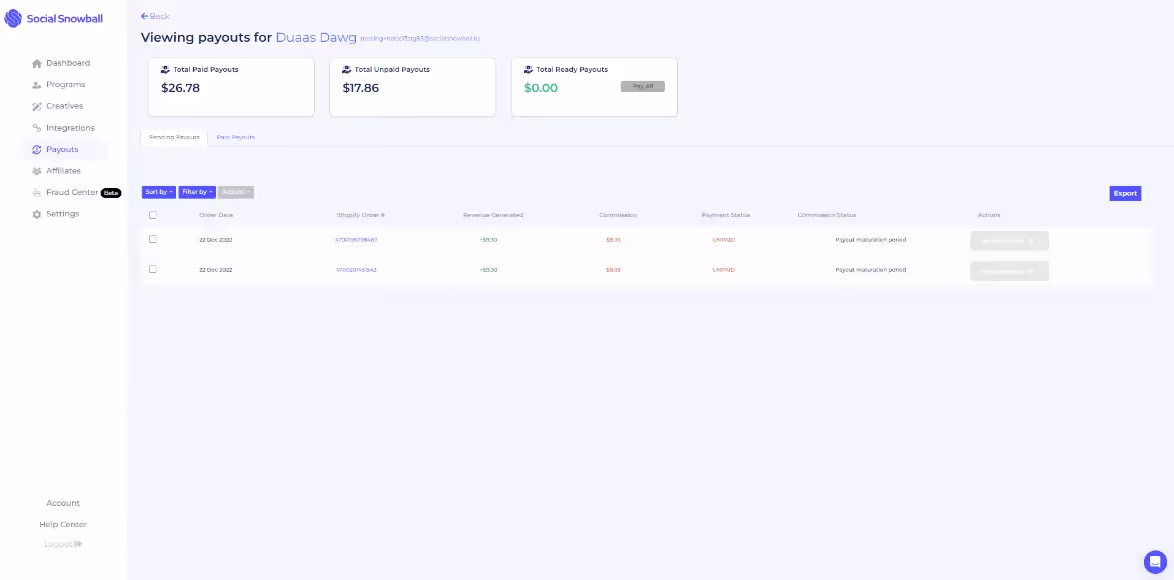Click the Total Paid Payouts card icon
Viewport: 1174px width, 580px height.
(165, 70)
